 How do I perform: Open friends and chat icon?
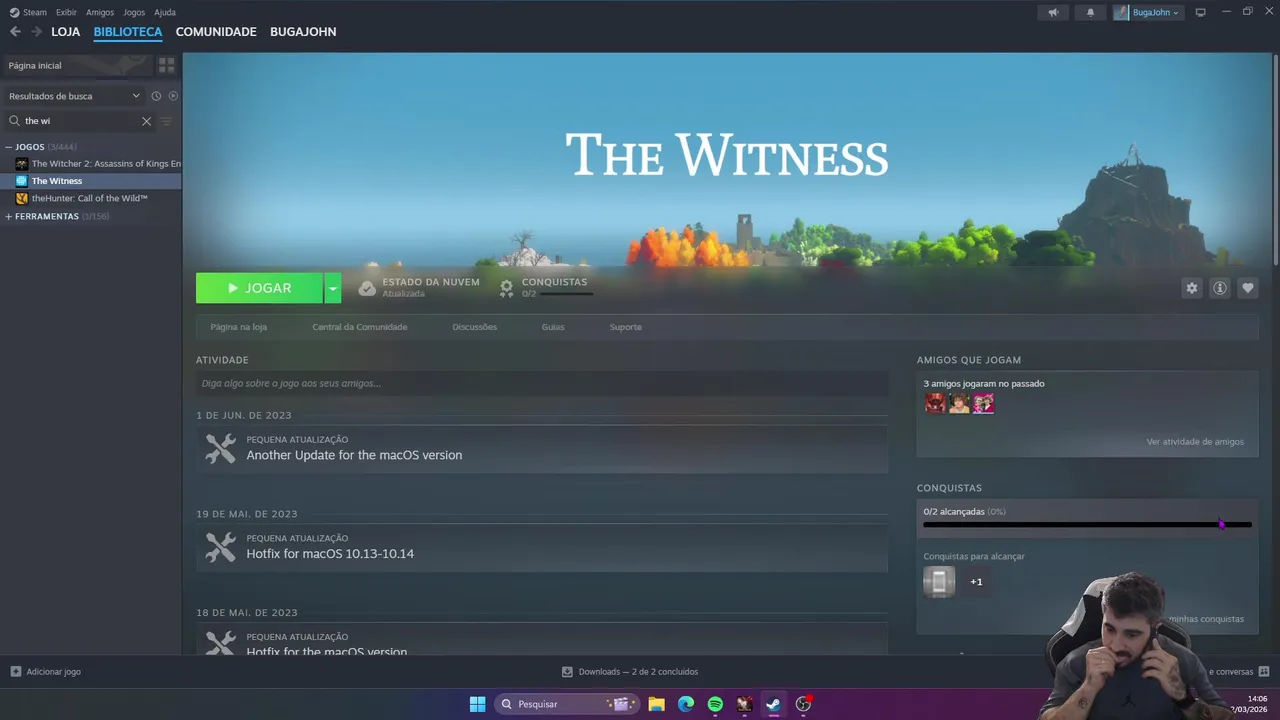[x=1263, y=672]
